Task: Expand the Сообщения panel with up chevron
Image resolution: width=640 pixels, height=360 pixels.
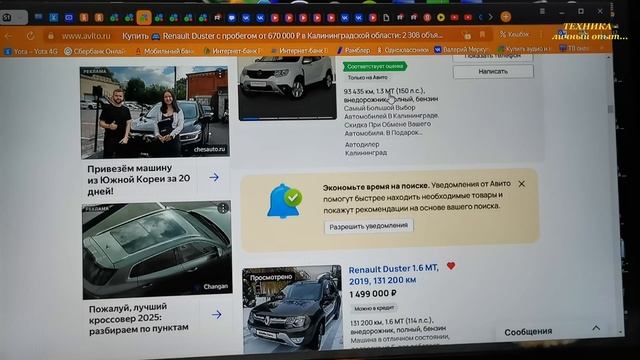Action: point(596,328)
